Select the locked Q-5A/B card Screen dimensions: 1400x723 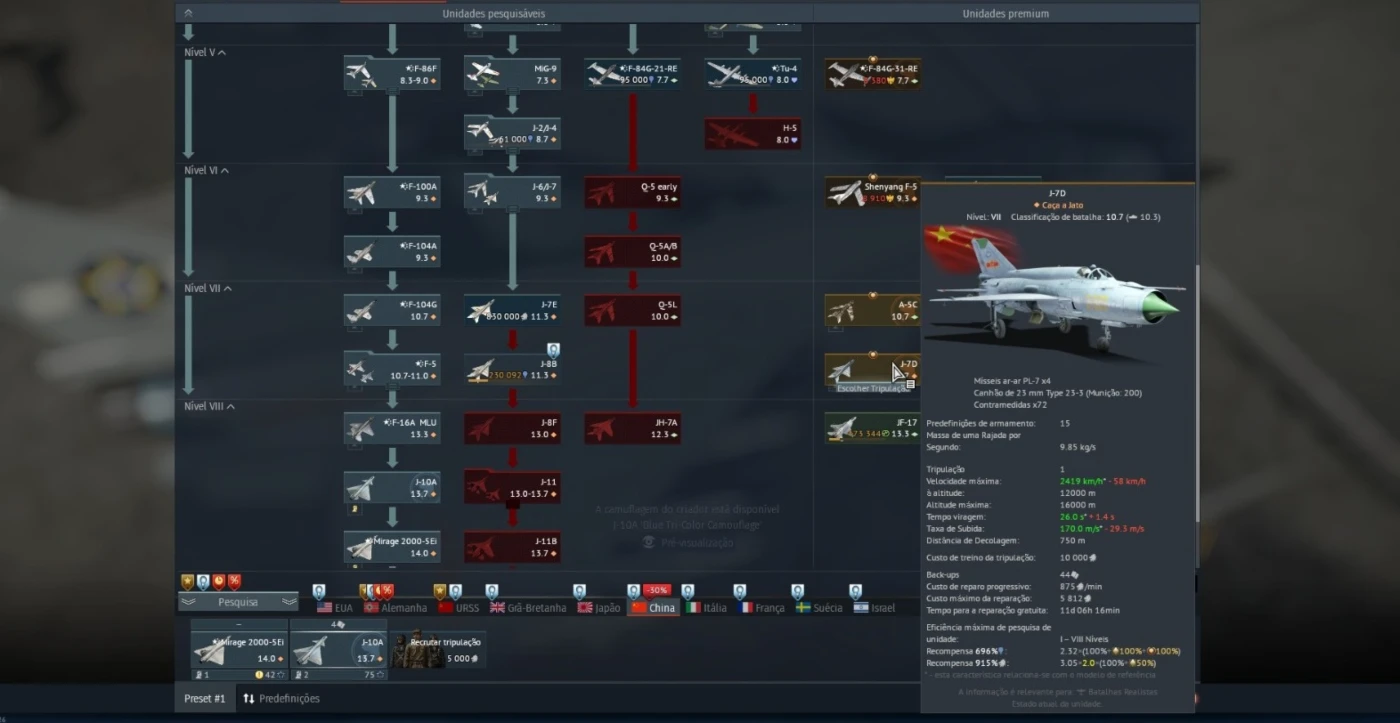click(x=632, y=251)
